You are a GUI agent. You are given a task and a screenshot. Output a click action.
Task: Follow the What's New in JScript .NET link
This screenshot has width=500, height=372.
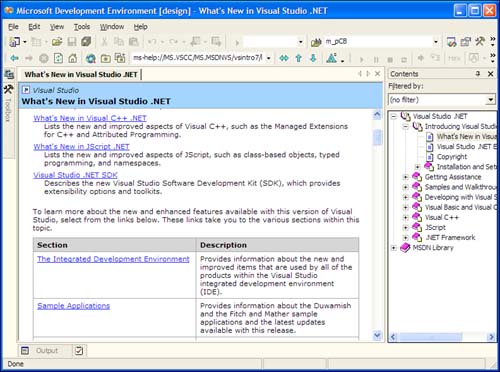click(x=81, y=147)
